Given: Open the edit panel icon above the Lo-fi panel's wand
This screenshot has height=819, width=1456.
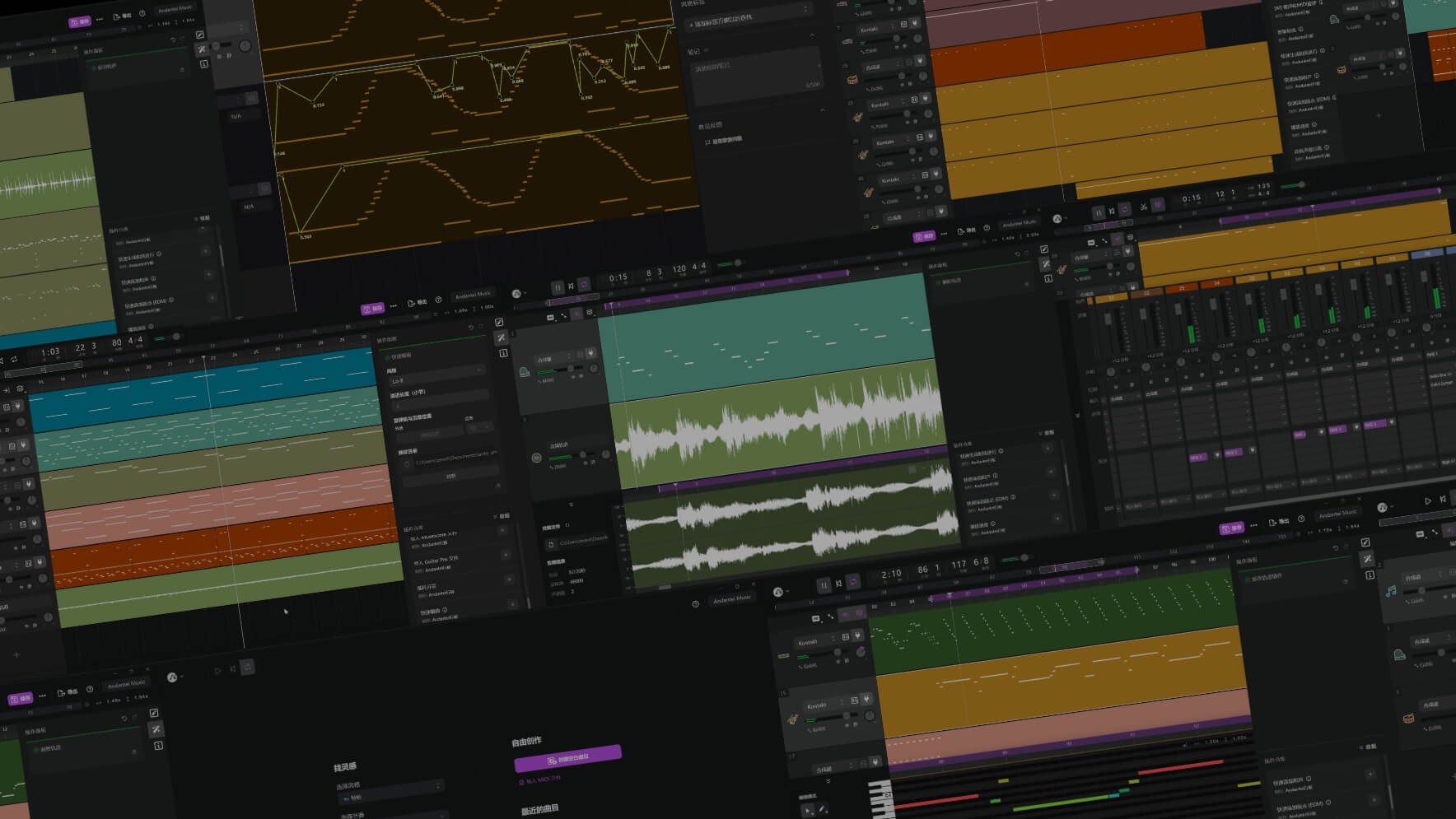Looking at the screenshot, I should pos(500,323).
